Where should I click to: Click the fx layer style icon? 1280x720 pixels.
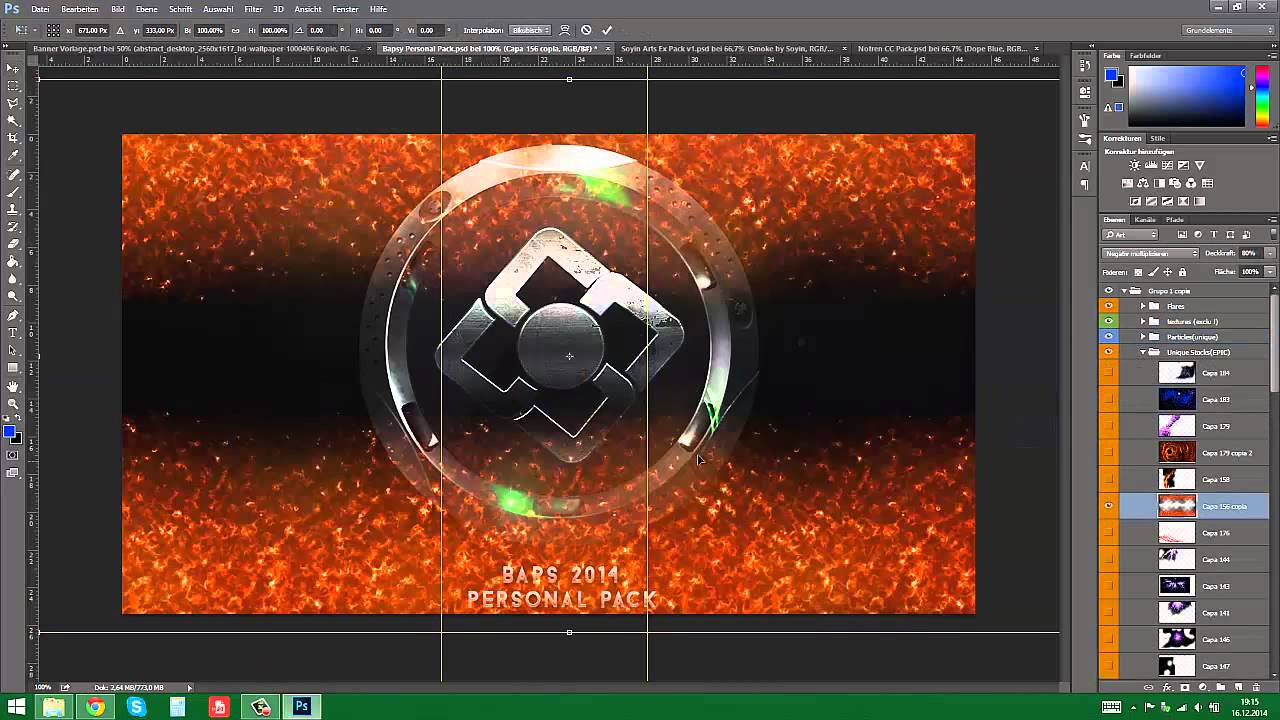click(x=1167, y=688)
